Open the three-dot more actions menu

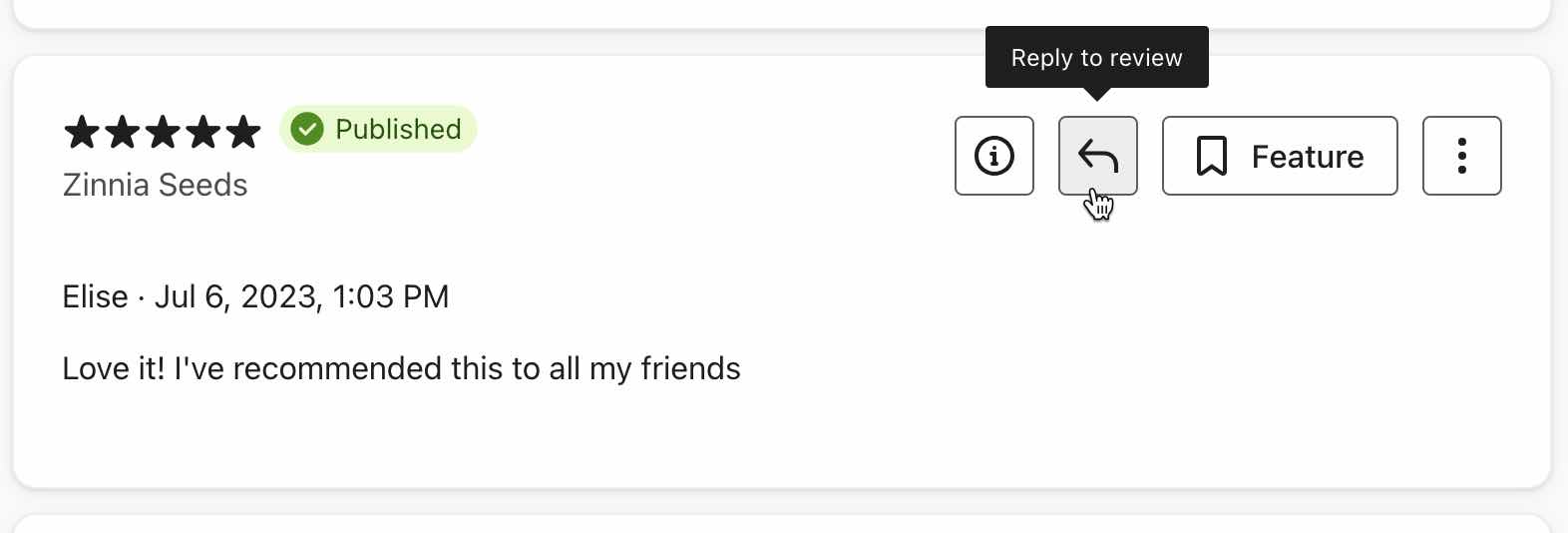click(x=1461, y=156)
